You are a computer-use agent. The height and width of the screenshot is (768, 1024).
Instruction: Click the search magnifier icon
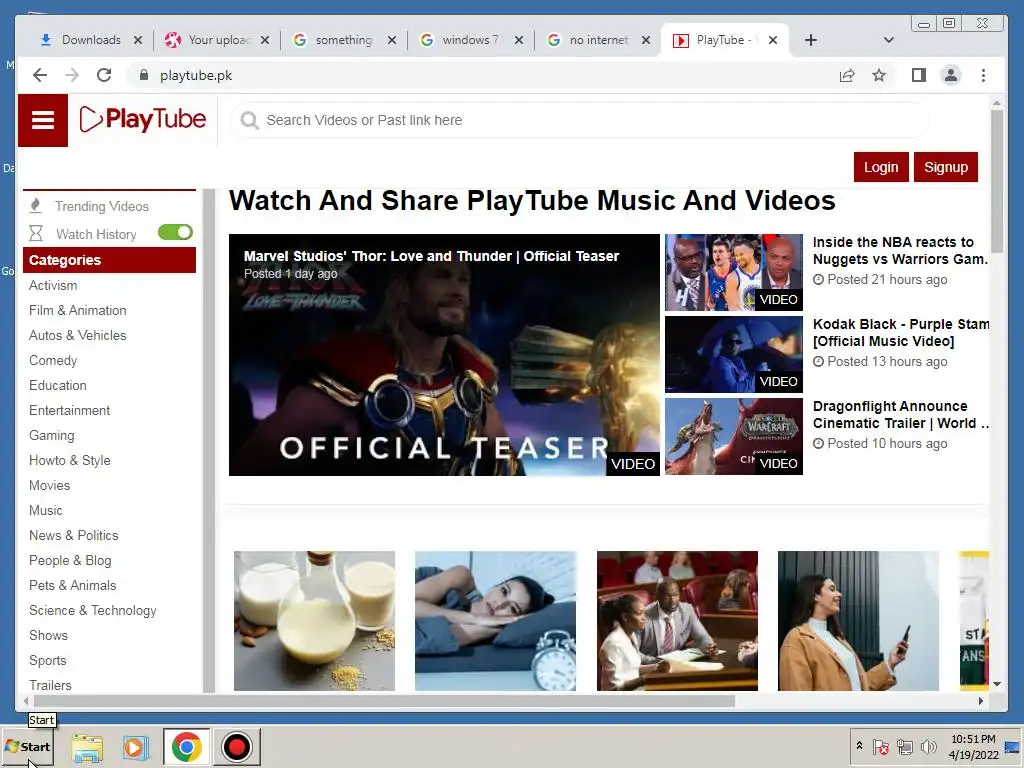coord(249,120)
